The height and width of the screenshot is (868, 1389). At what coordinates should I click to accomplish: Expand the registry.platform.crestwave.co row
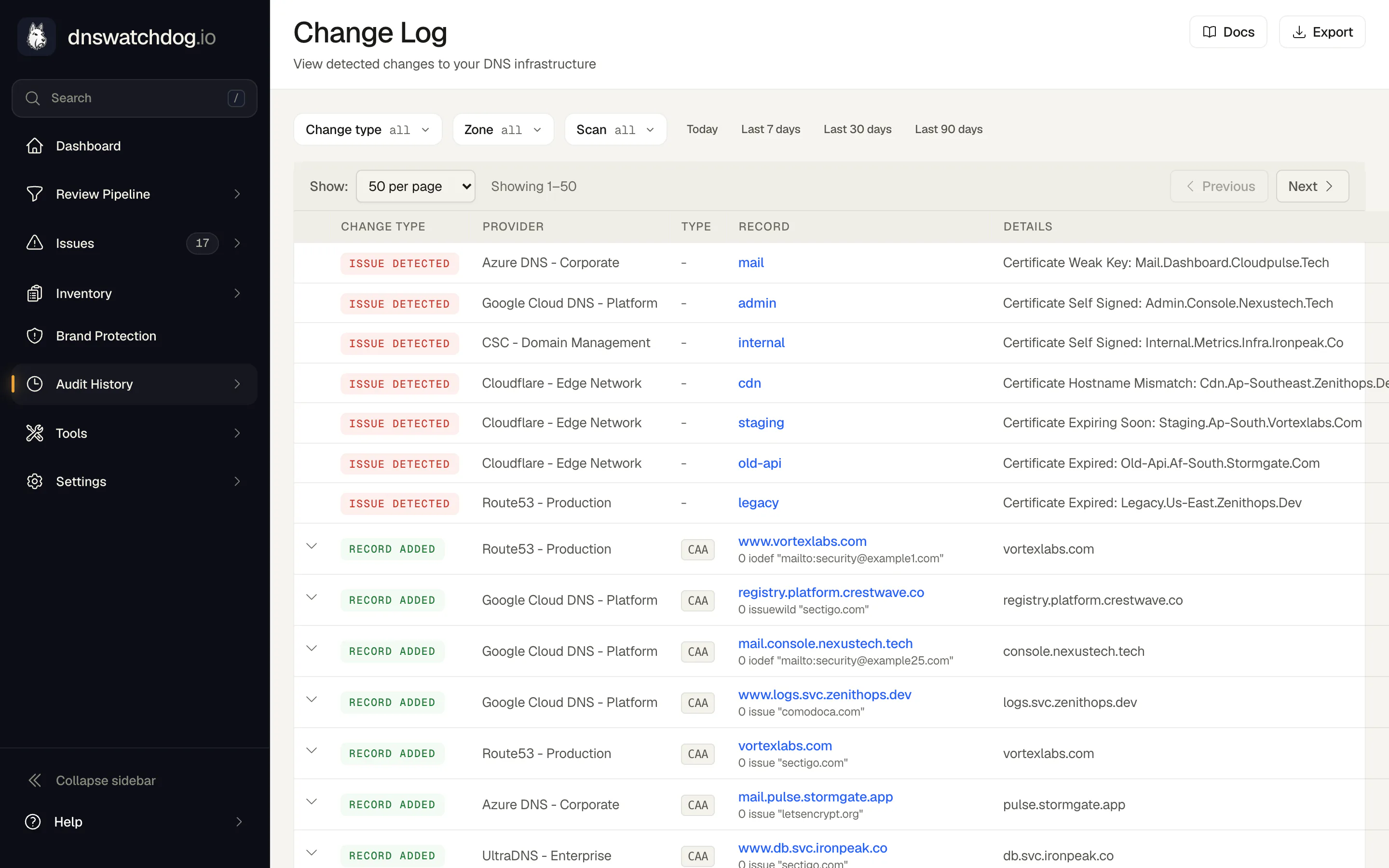pyautogui.click(x=312, y=597)
